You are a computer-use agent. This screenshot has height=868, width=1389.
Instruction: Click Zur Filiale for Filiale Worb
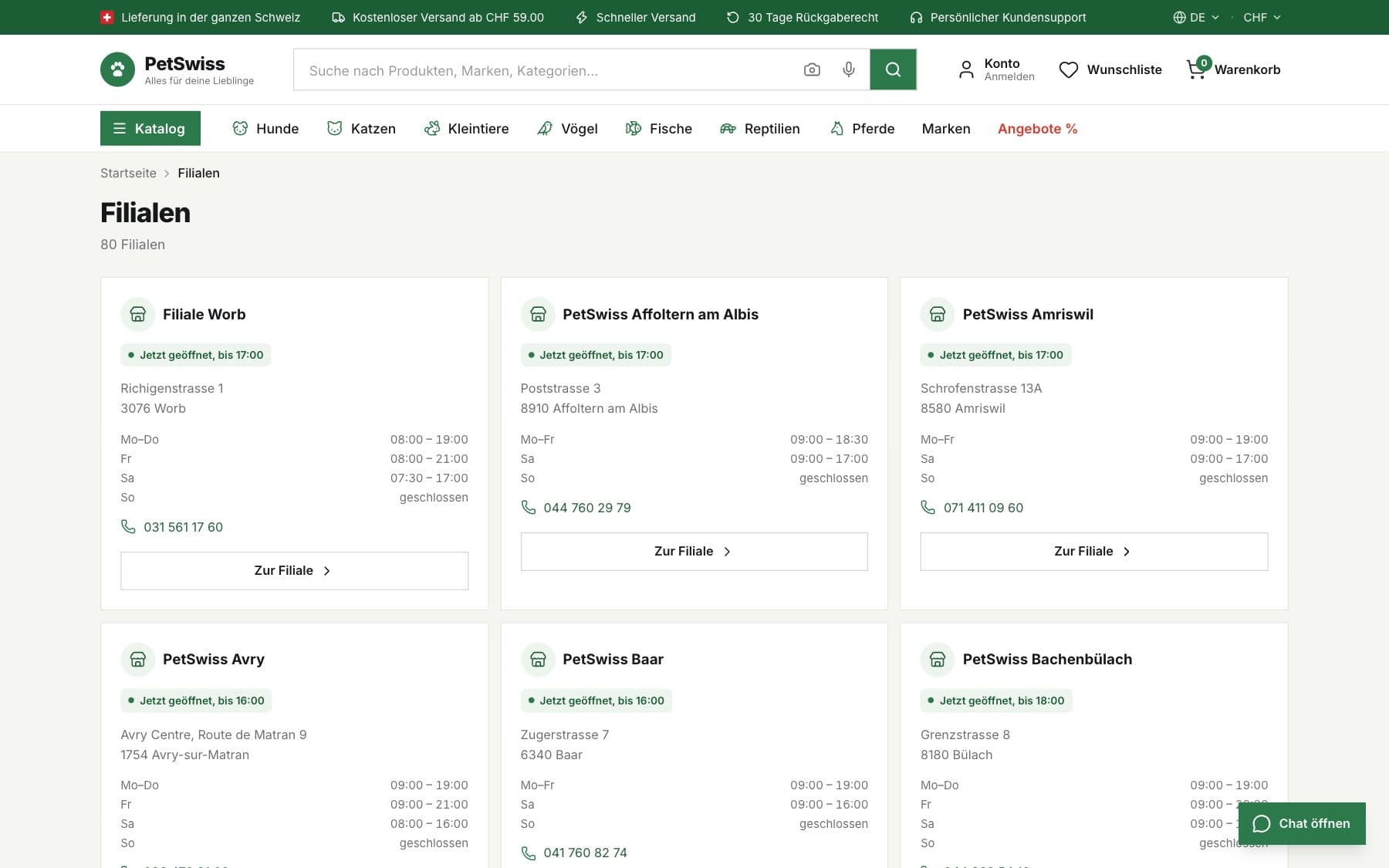pyautogui.click(x=294, y=571)
